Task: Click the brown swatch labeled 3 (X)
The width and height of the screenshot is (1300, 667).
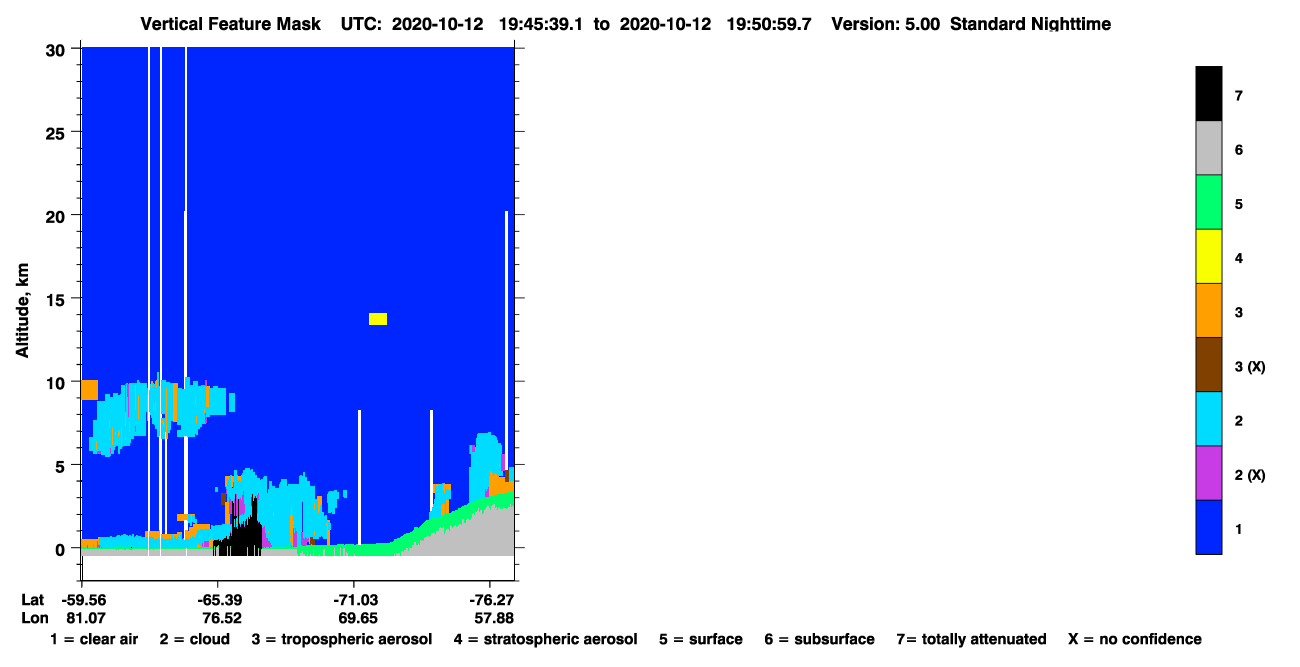Action: [1208, 364]
